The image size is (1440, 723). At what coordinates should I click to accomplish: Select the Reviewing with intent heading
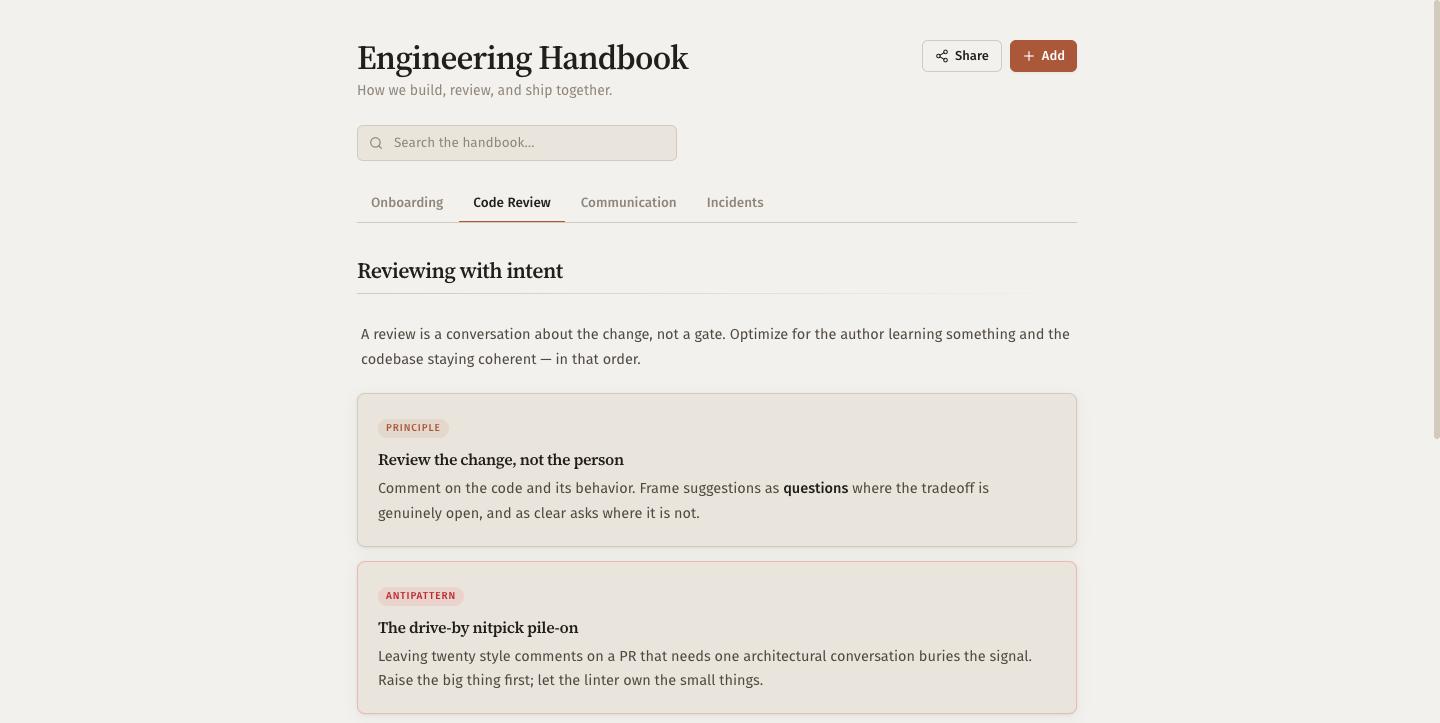pyautogui.click(x=460, y=271)
